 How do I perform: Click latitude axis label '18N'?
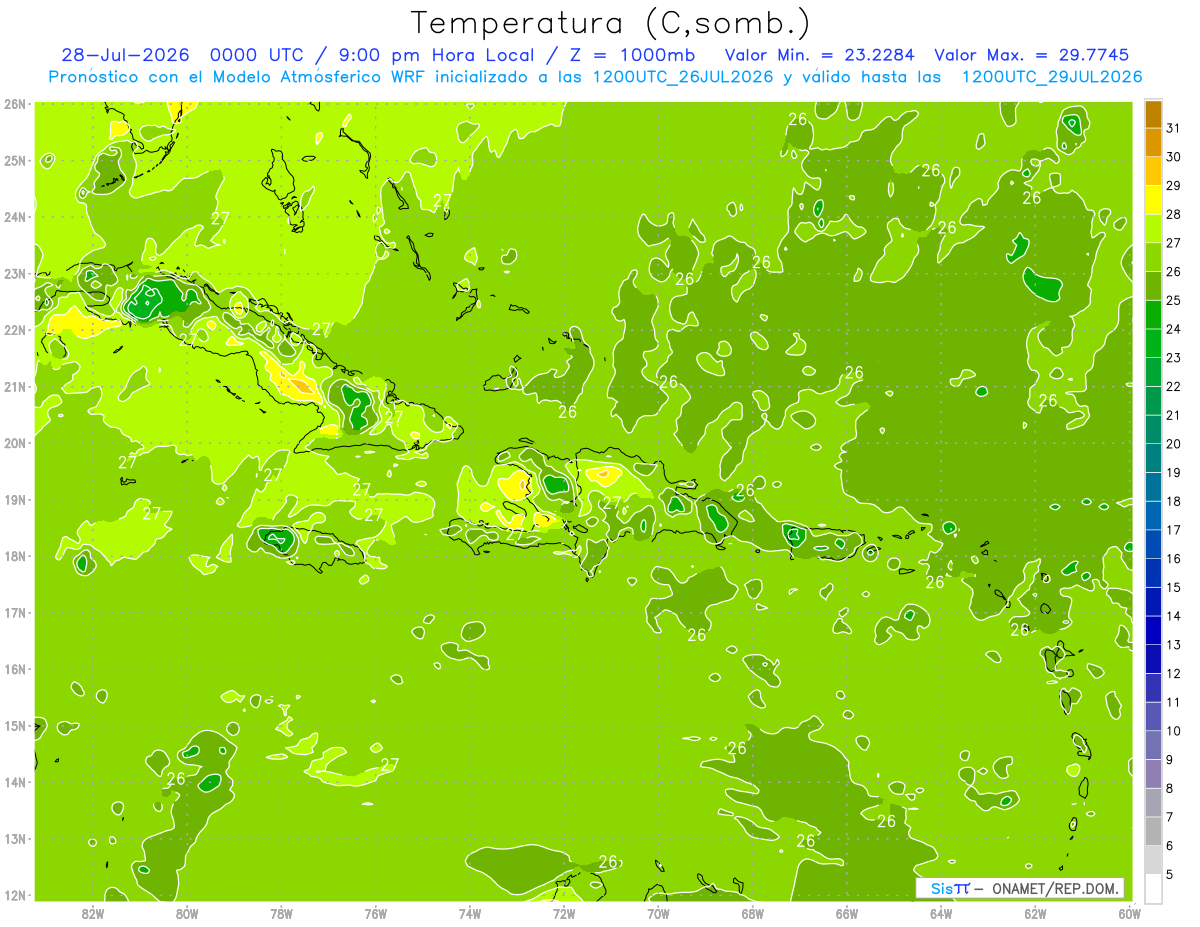pos(14,556)
